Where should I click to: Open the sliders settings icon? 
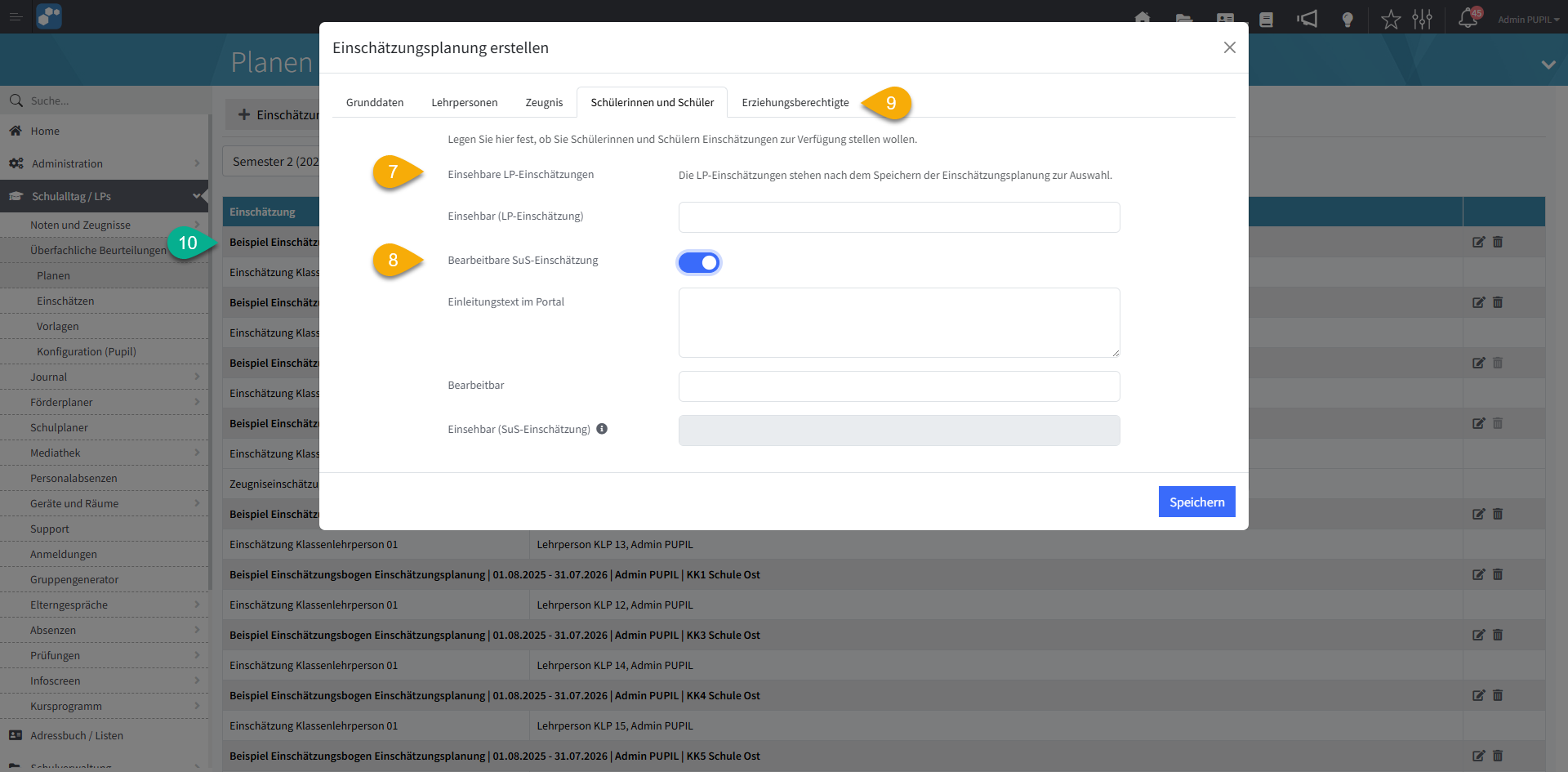tap(1423, 19)
